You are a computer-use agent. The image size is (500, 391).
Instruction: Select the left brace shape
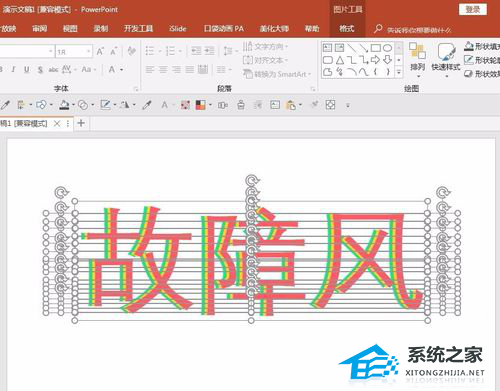(x=376, y=72)
